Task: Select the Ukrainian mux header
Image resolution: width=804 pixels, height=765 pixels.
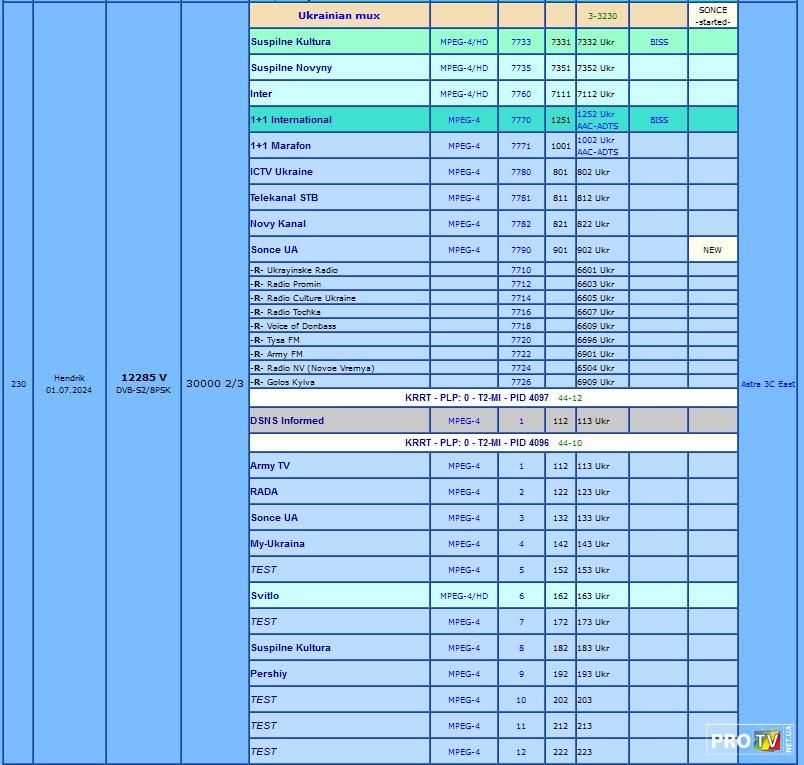Action: [x=339, y=16]
